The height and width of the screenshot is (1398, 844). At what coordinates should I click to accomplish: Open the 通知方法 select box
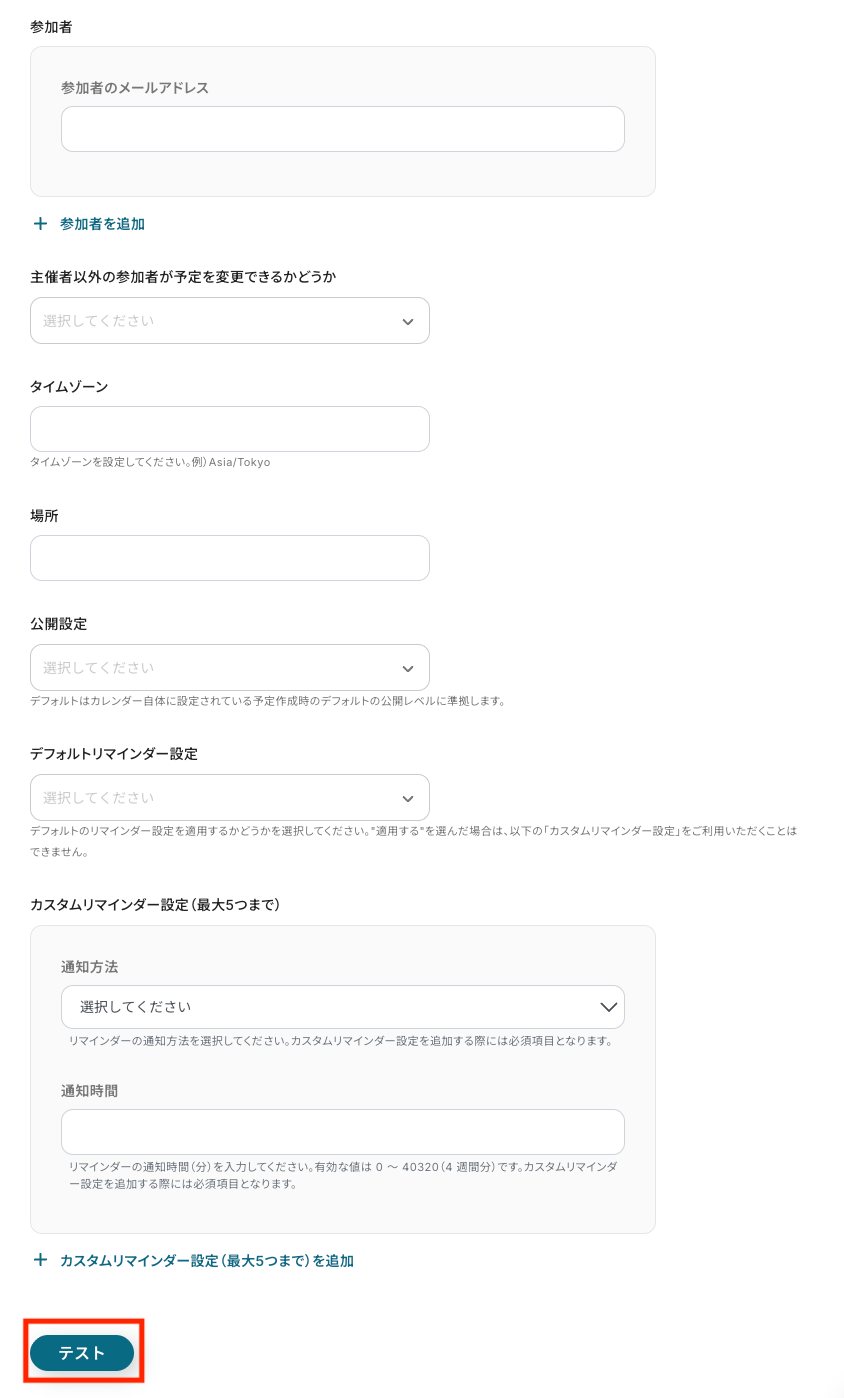point(343,1007)
